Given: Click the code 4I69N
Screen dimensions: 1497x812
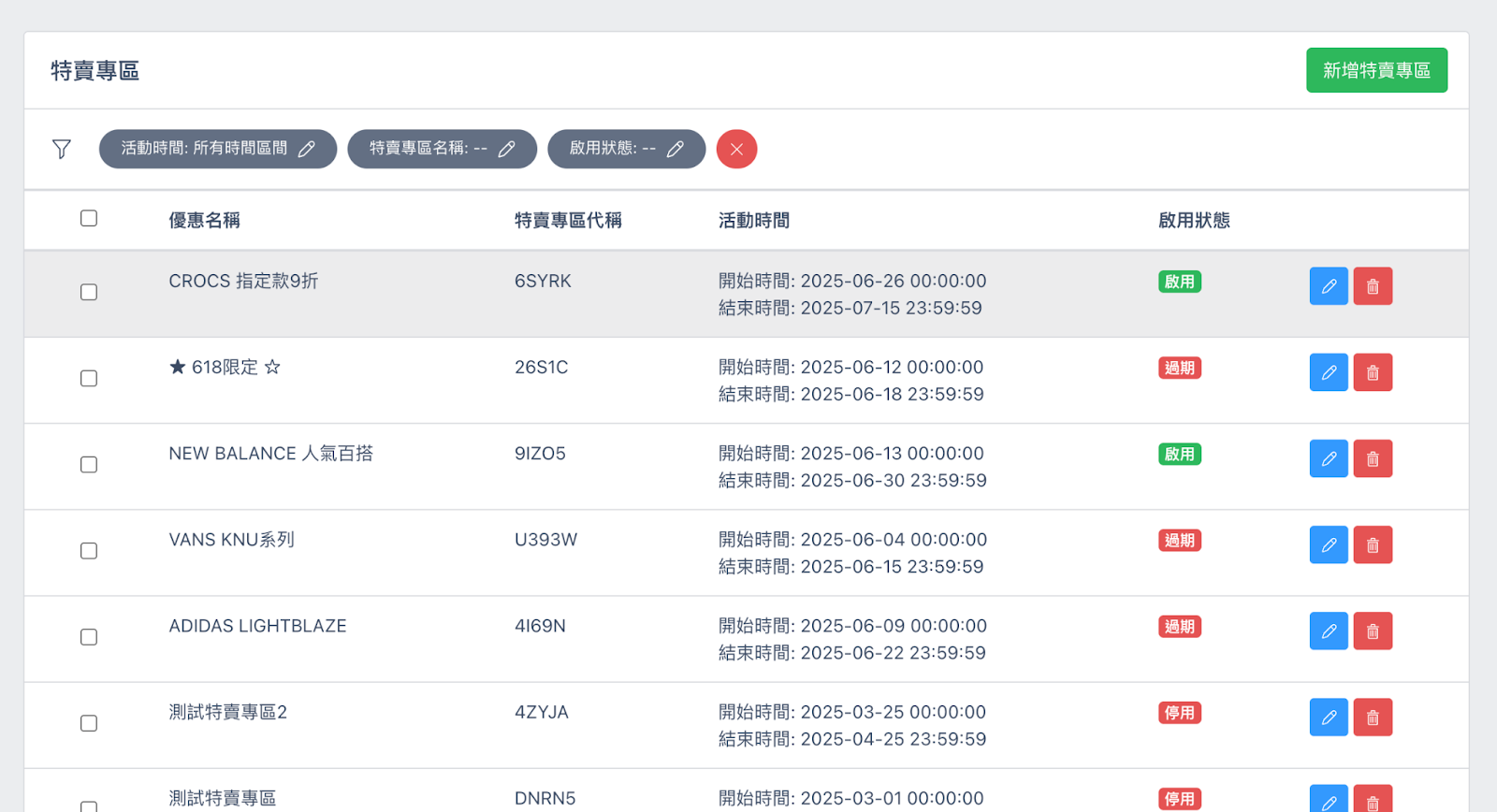Looking at the screenshot, I should click(x=540, y=626).
